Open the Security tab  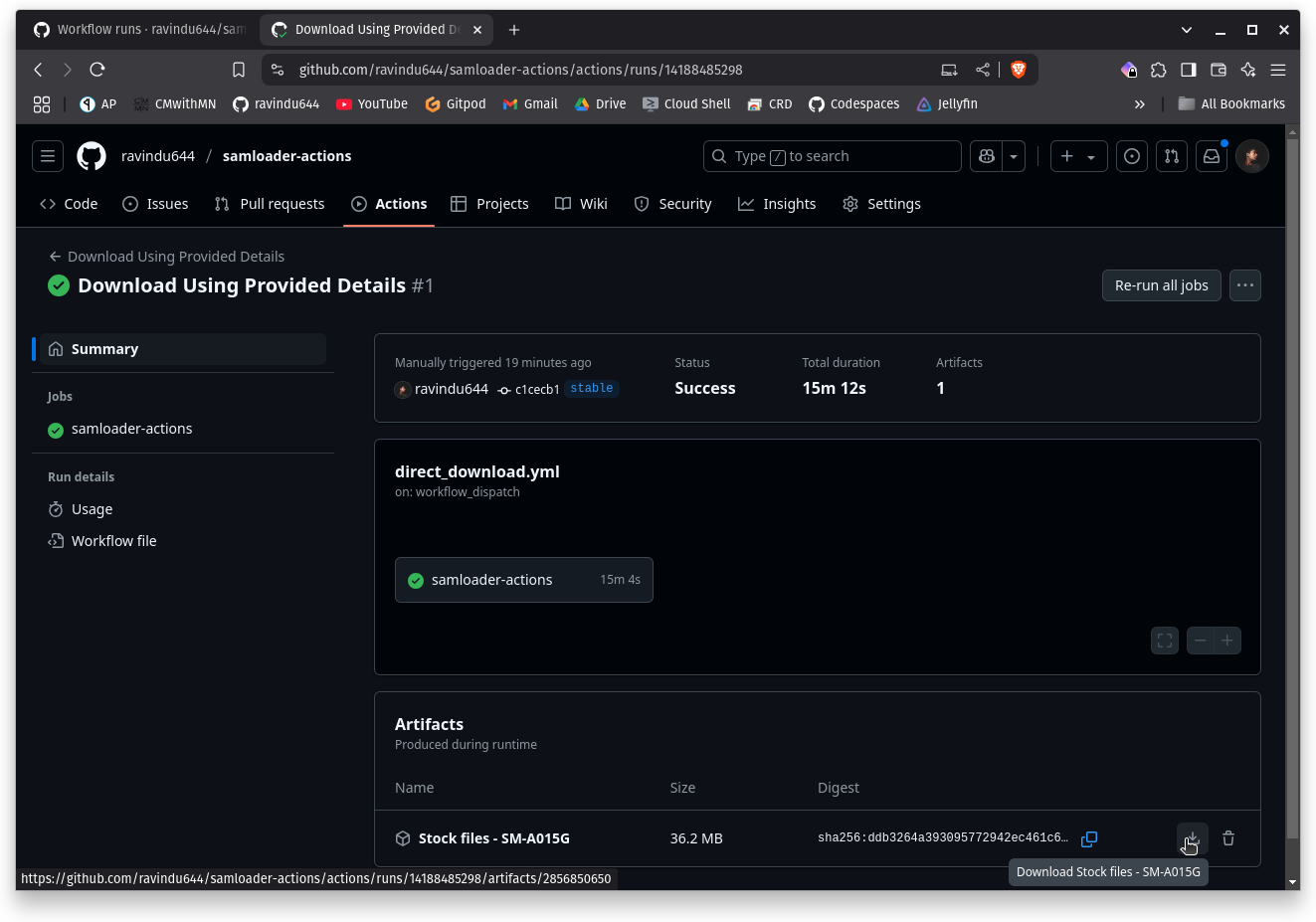pyautogui.click(x=672, y=204)
